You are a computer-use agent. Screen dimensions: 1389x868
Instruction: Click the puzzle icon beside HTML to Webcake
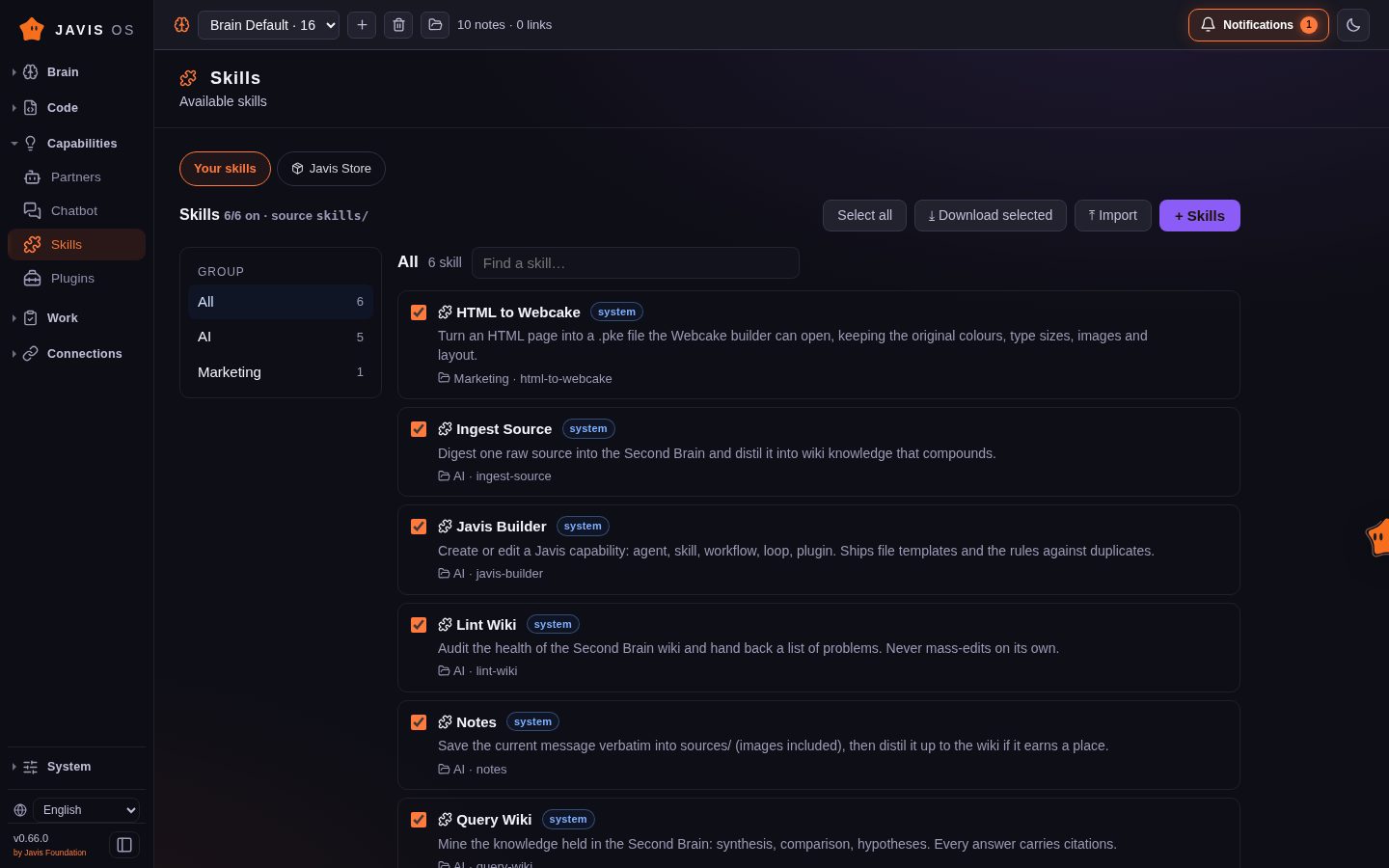[445, 312]
